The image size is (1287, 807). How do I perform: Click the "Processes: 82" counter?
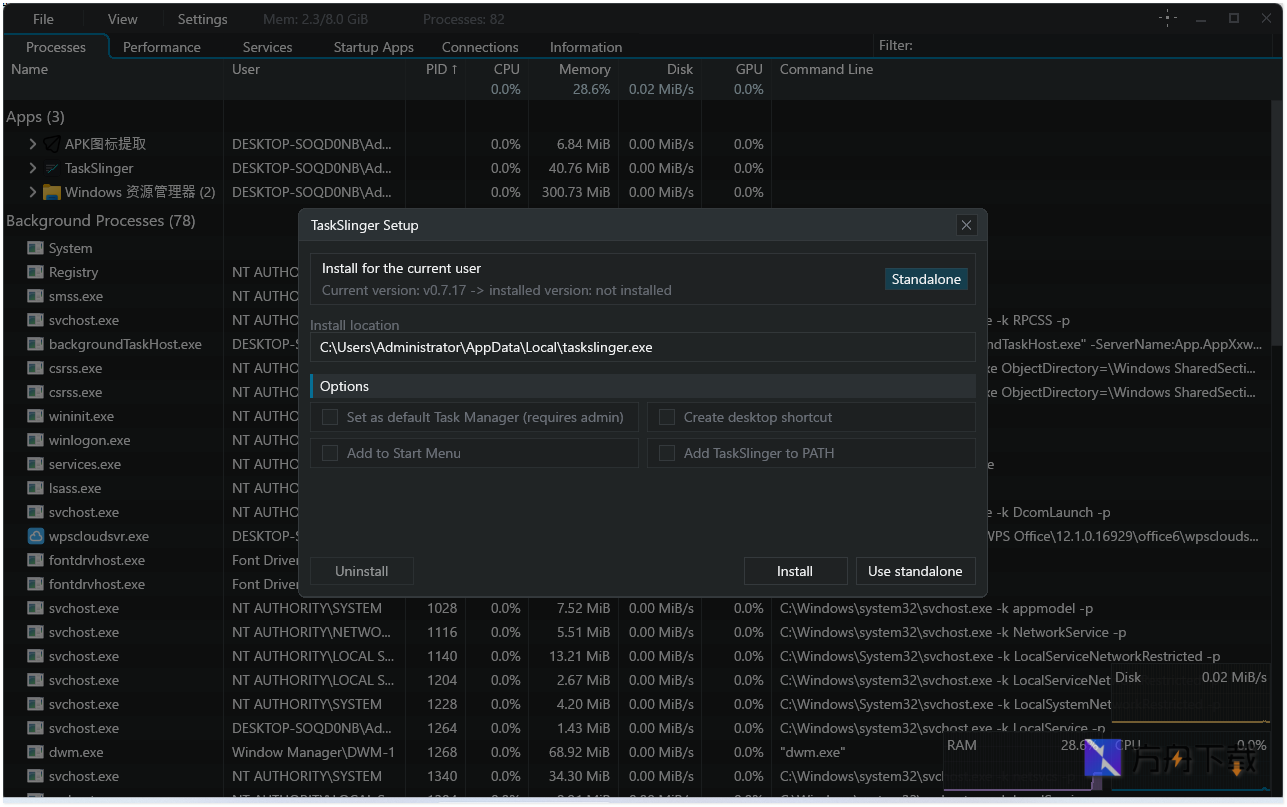463,19
